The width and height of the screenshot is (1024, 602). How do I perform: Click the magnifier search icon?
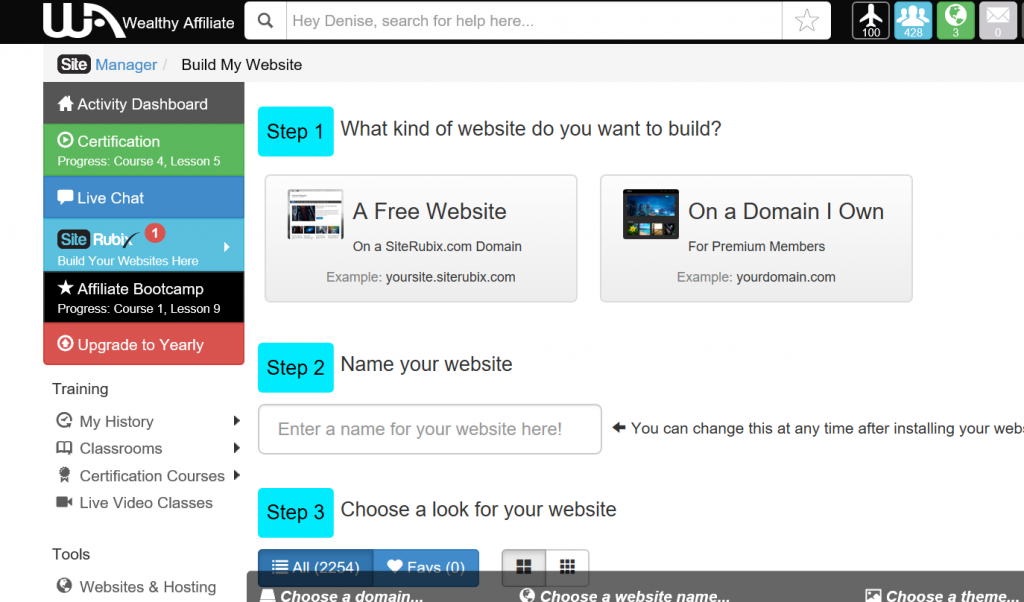coord(265,21)
